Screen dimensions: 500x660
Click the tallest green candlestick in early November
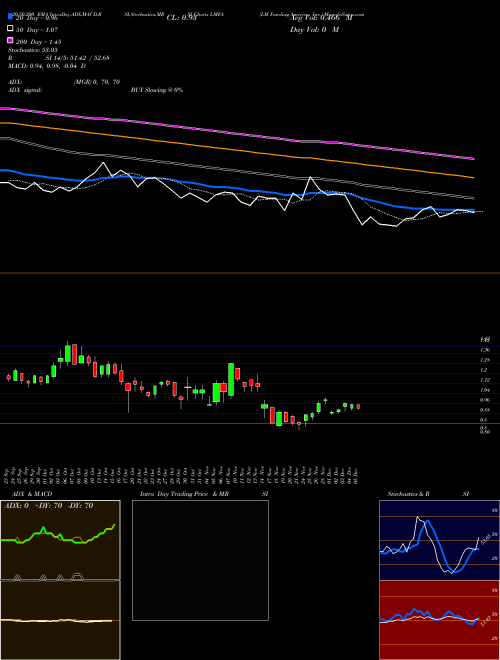click(x=231, y=380)
